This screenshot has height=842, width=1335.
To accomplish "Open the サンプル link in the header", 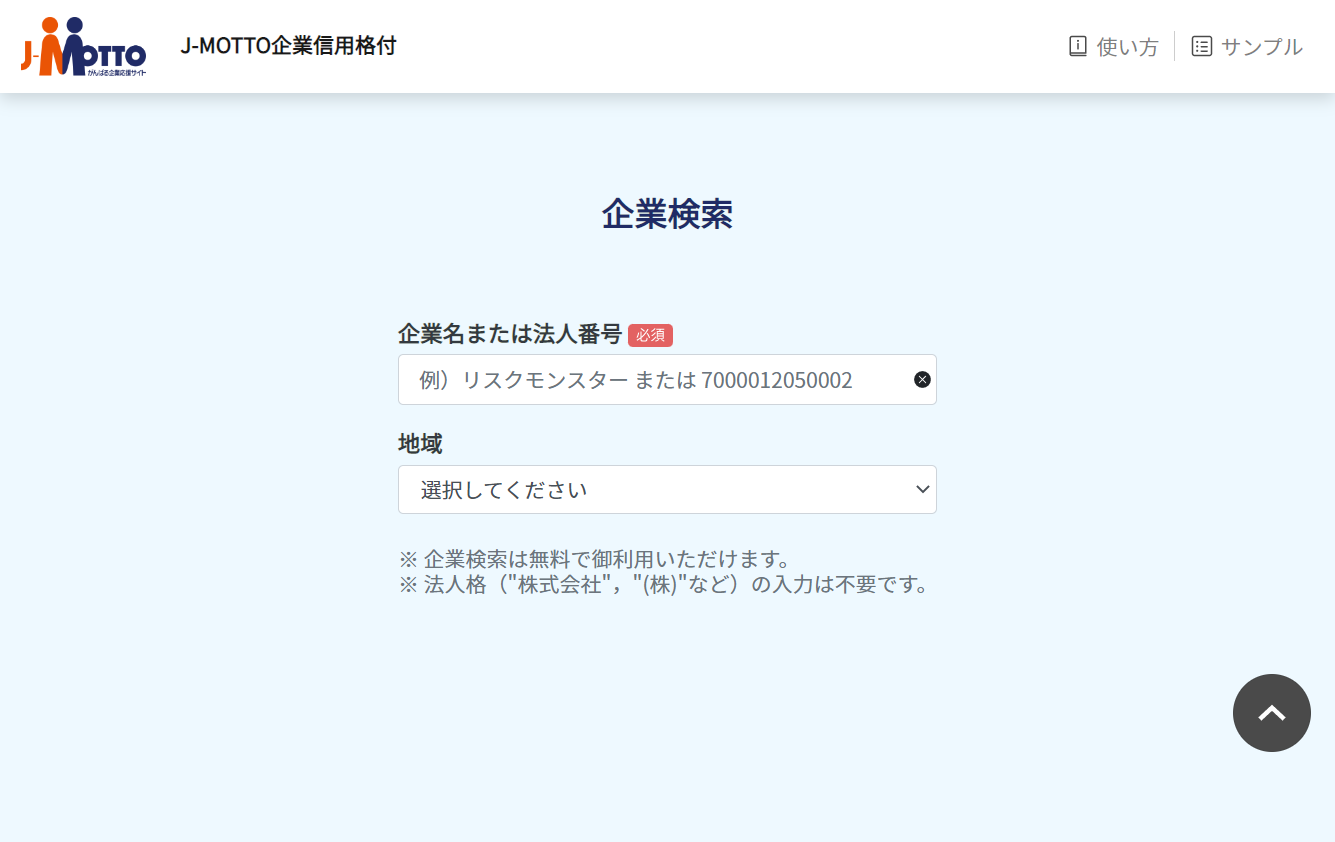I will (x=1261, y=46).
